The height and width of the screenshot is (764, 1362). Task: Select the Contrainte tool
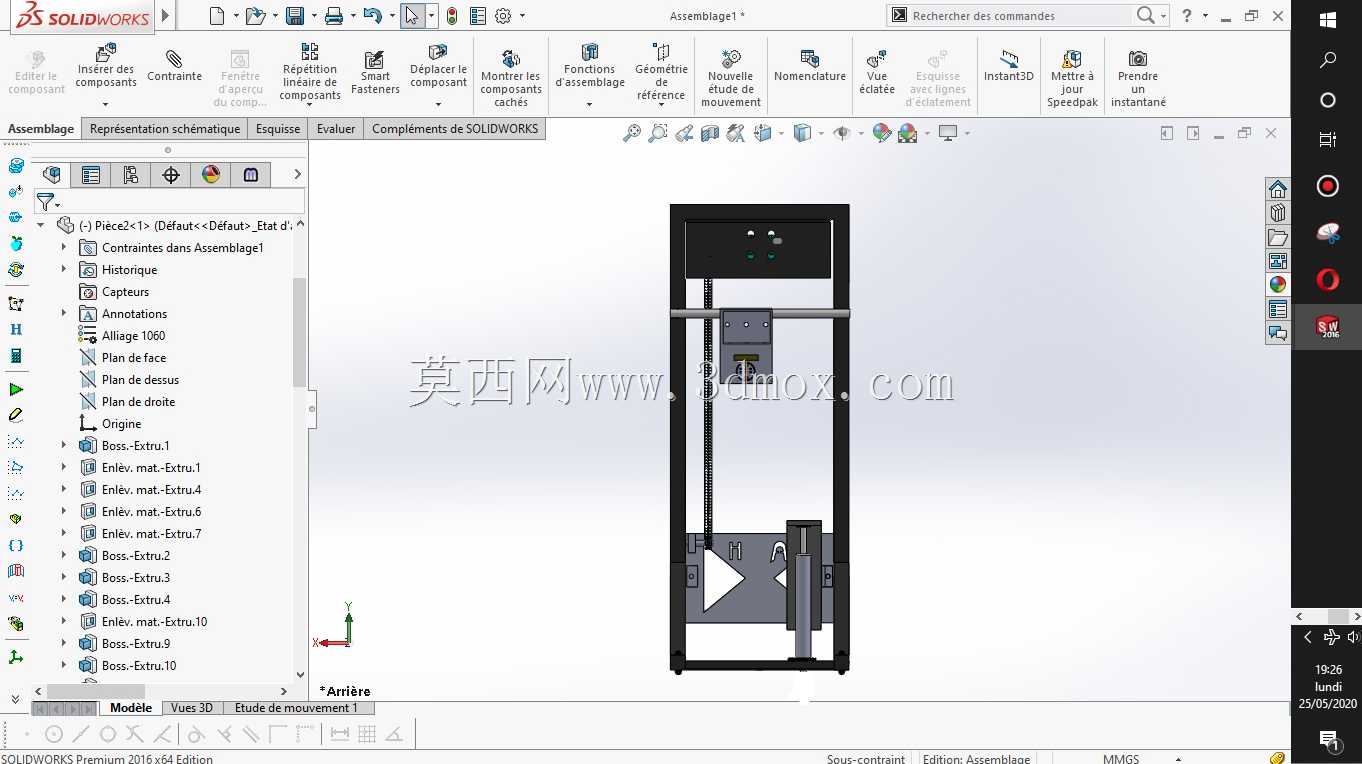point(174,66)
